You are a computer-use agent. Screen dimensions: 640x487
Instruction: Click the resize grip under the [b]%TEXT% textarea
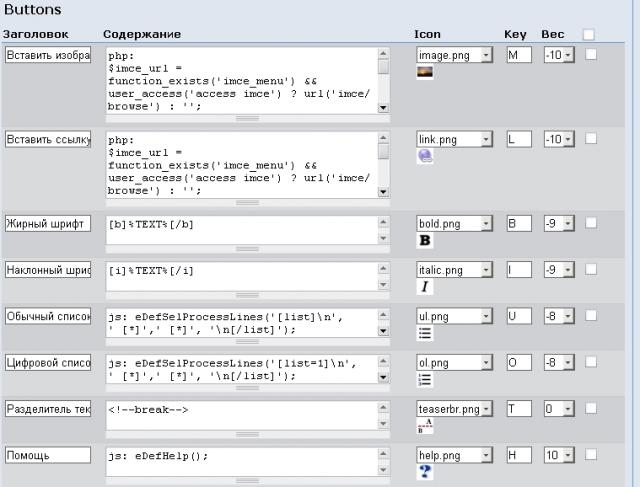pyautogui.click(x=247, y=249)
